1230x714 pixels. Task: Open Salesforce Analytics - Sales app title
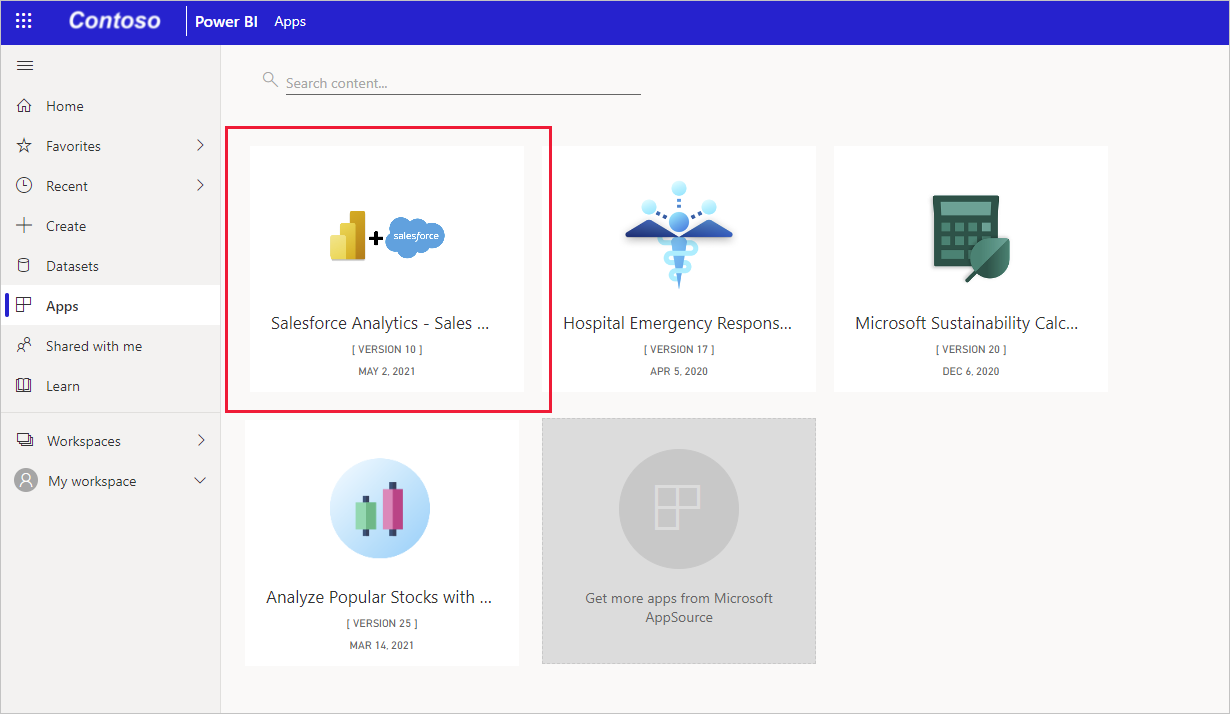pos(380,324)
